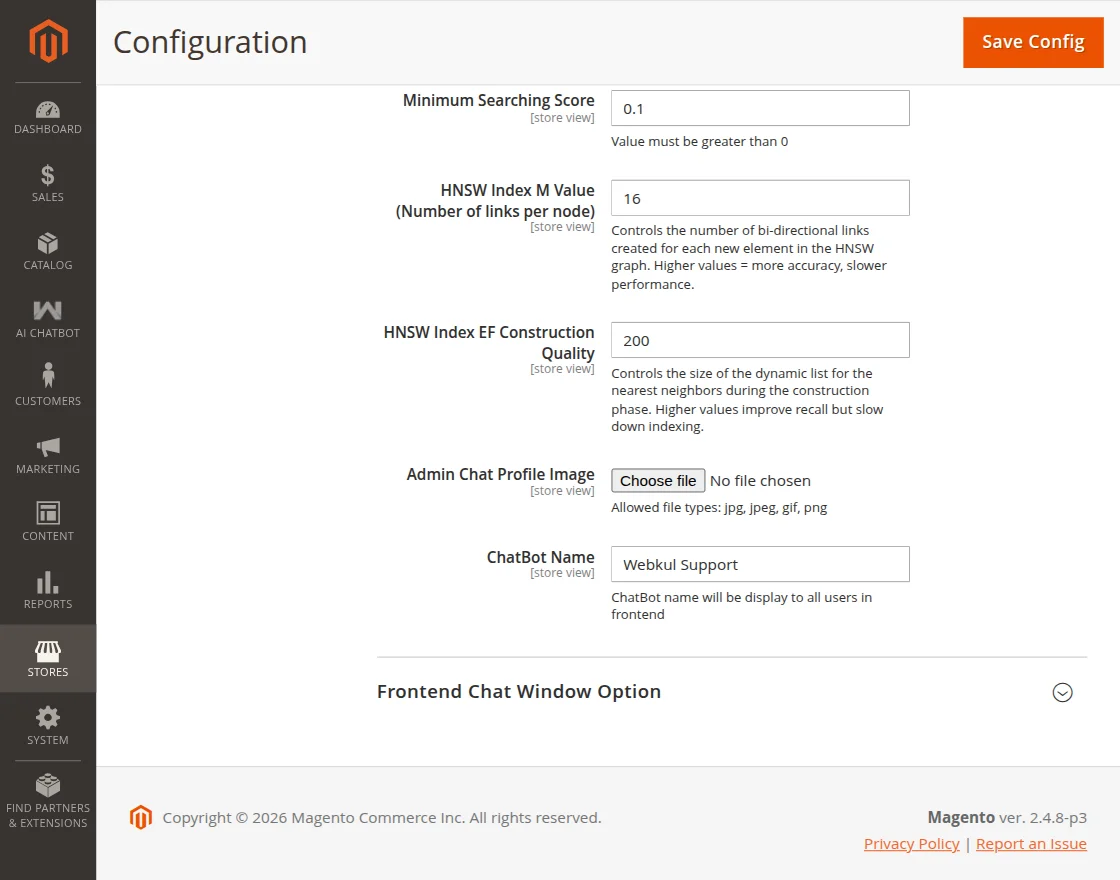This screenshot has width=1120, height=880.
Task: Open the Customers person icon menu
Action: tap(48, 377)
